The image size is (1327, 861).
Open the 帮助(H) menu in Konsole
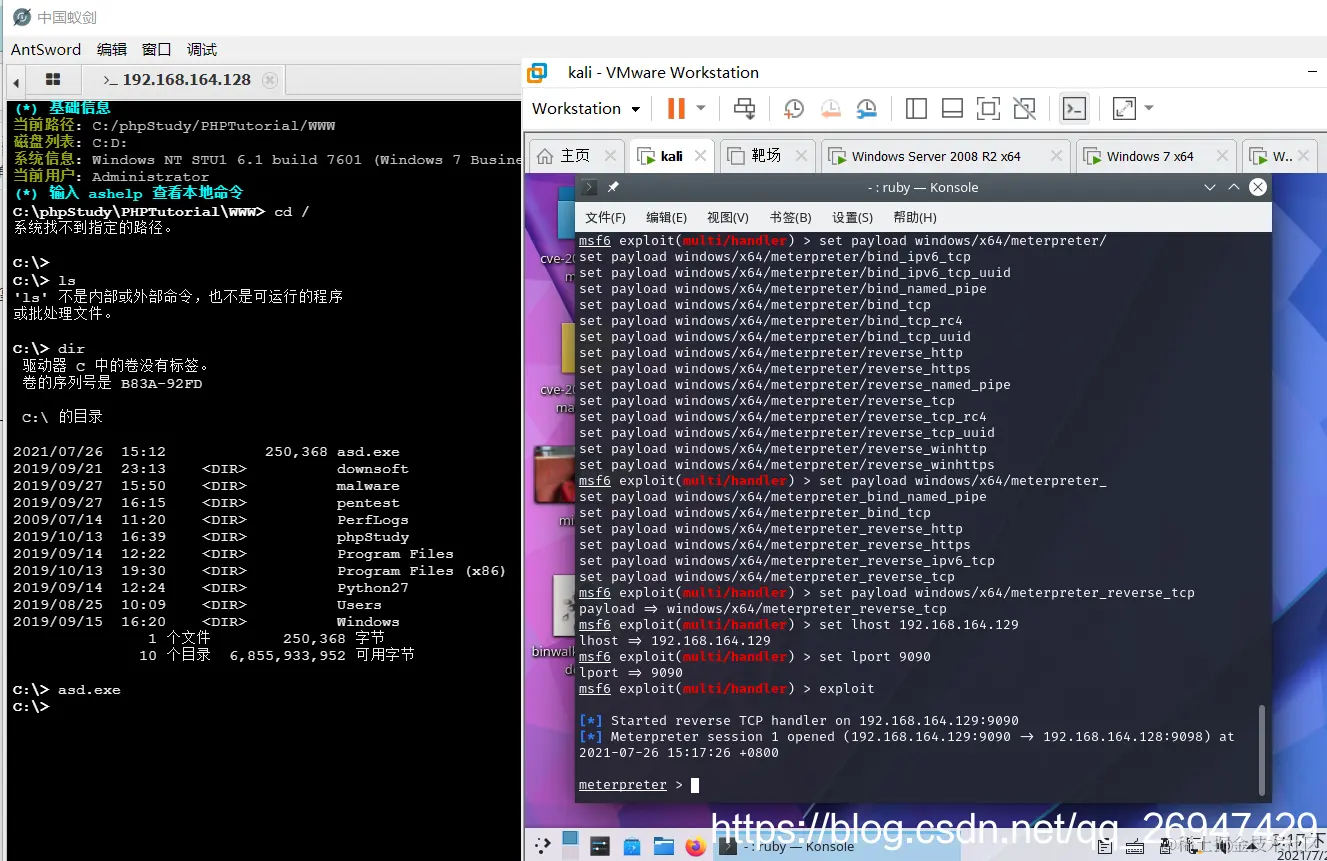tap(914, 217)
